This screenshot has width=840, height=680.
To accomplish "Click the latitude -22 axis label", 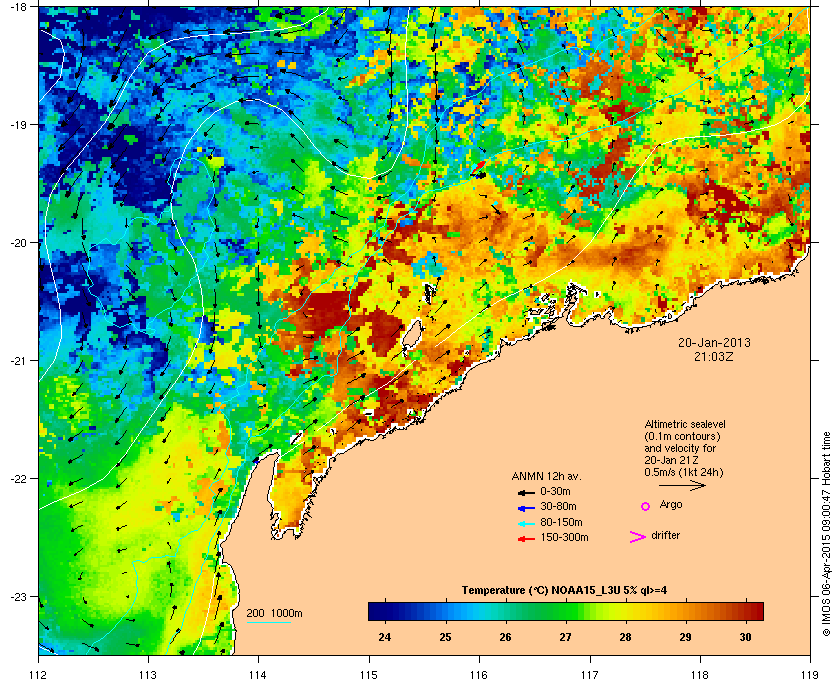I will tap(18, 478).
